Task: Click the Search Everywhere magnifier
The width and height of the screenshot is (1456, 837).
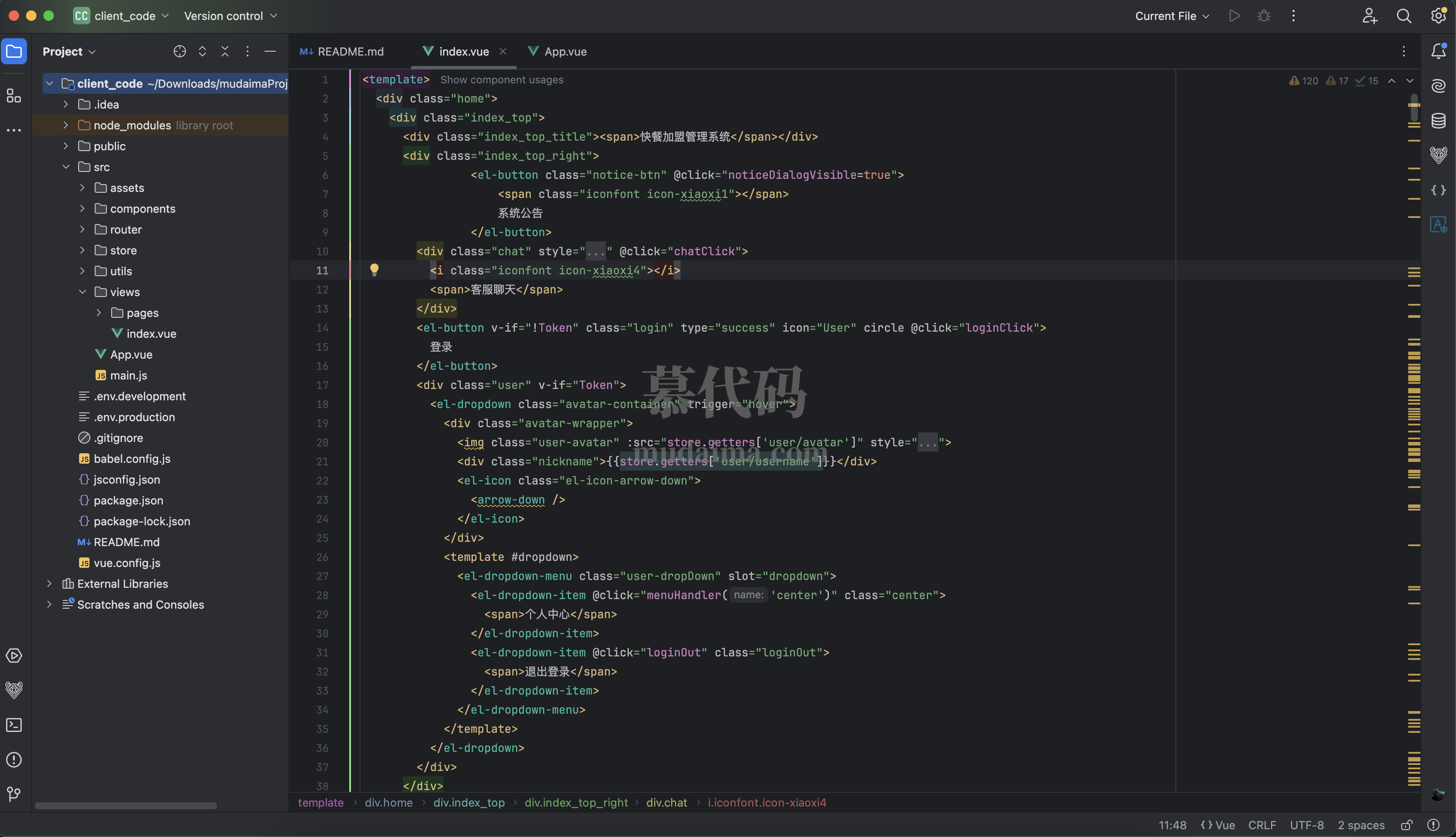Action: [x=1404, y=16]
